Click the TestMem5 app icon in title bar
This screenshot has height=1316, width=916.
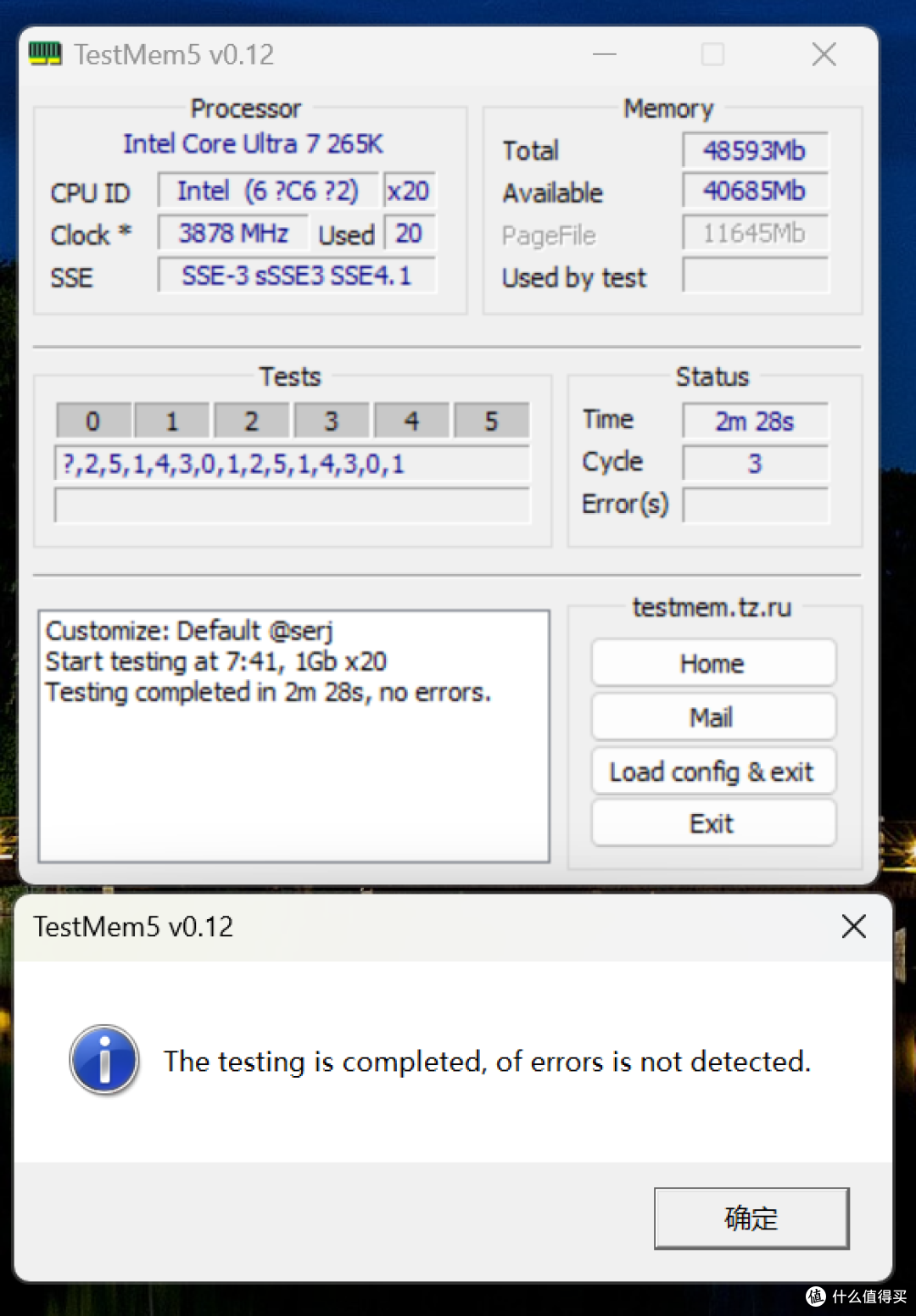(x=45, y=54)
